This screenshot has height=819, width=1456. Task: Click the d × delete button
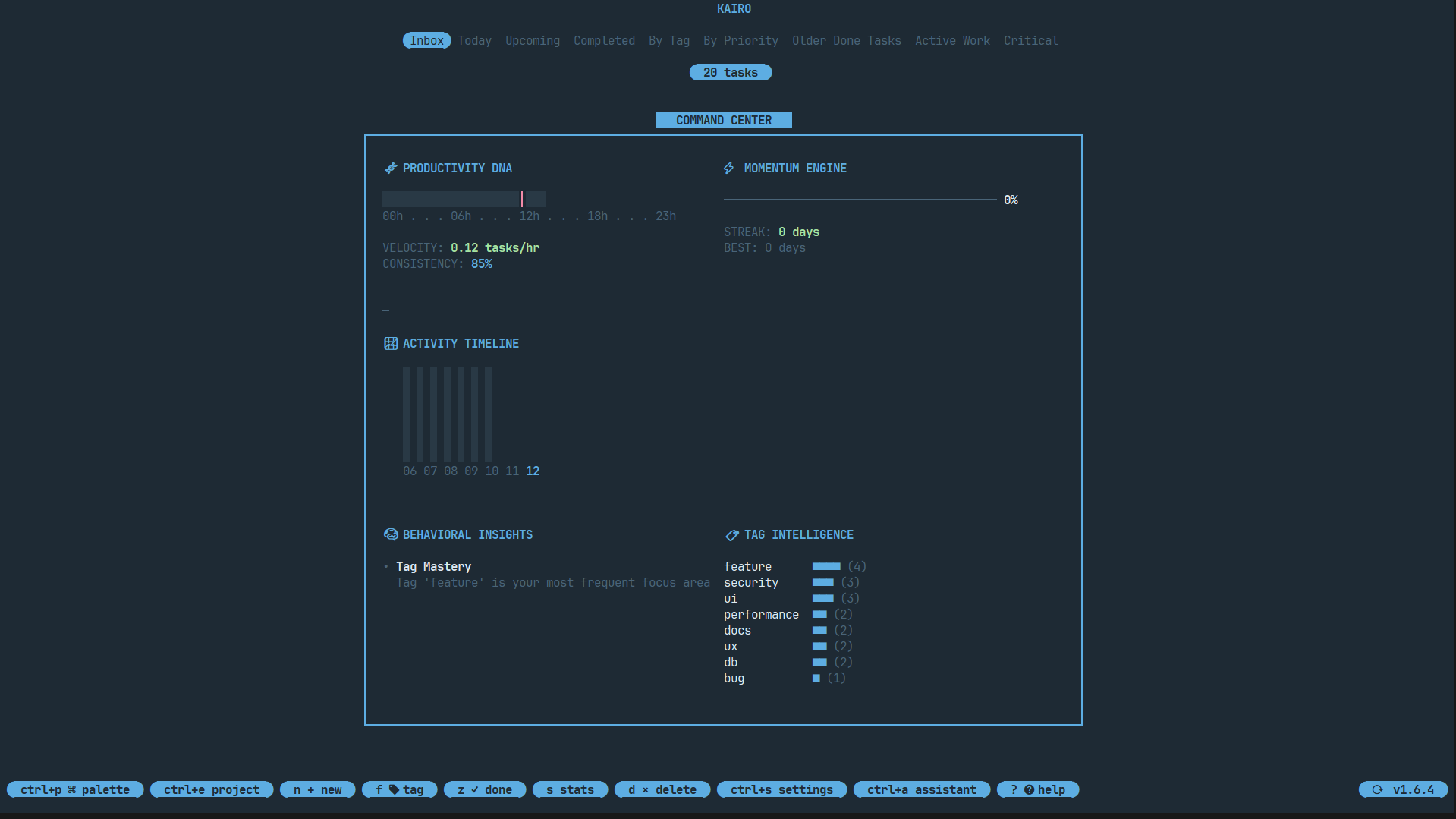(x=662, y=790)
